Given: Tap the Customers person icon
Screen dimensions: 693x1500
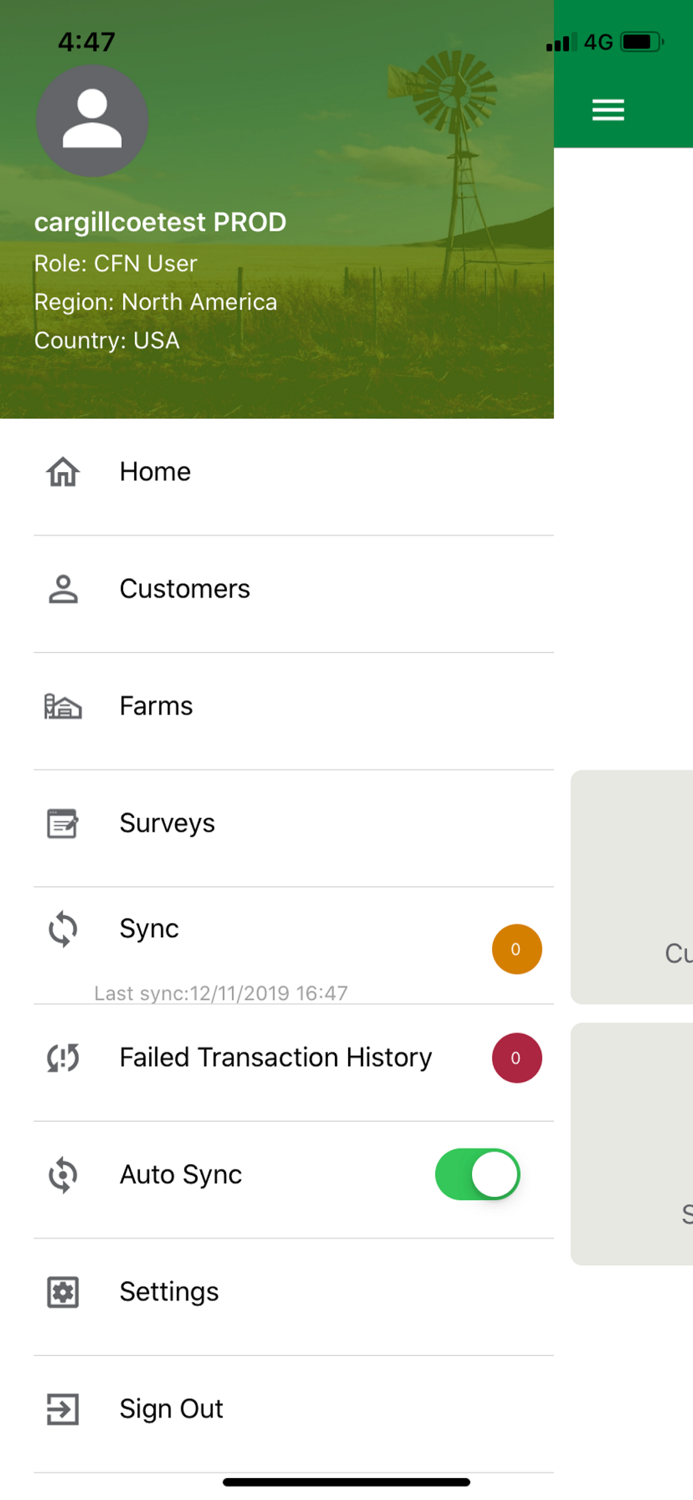Looking at the screenshot, I should pos(63,589).
